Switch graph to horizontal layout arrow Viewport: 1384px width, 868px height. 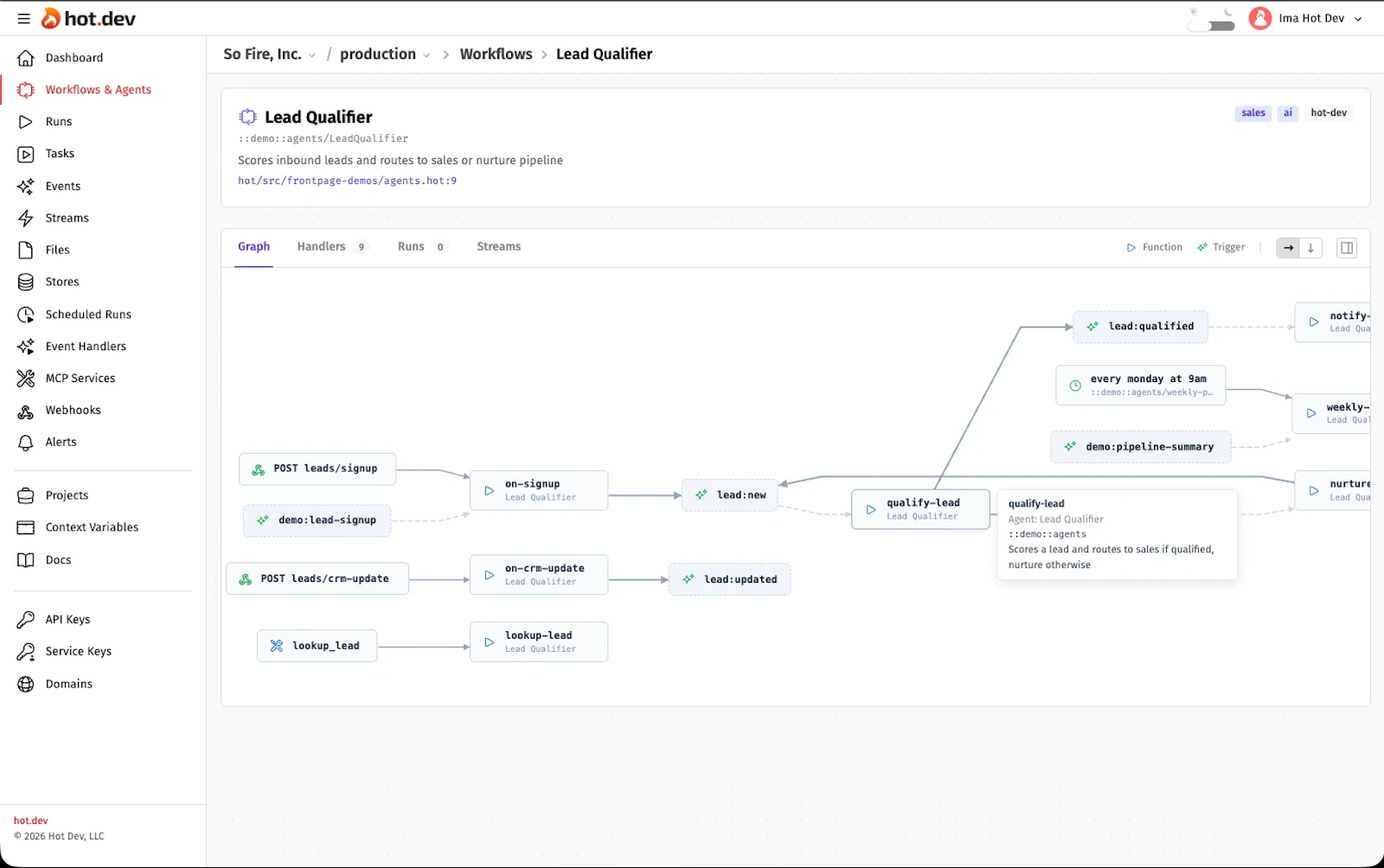pos(1288,248)
